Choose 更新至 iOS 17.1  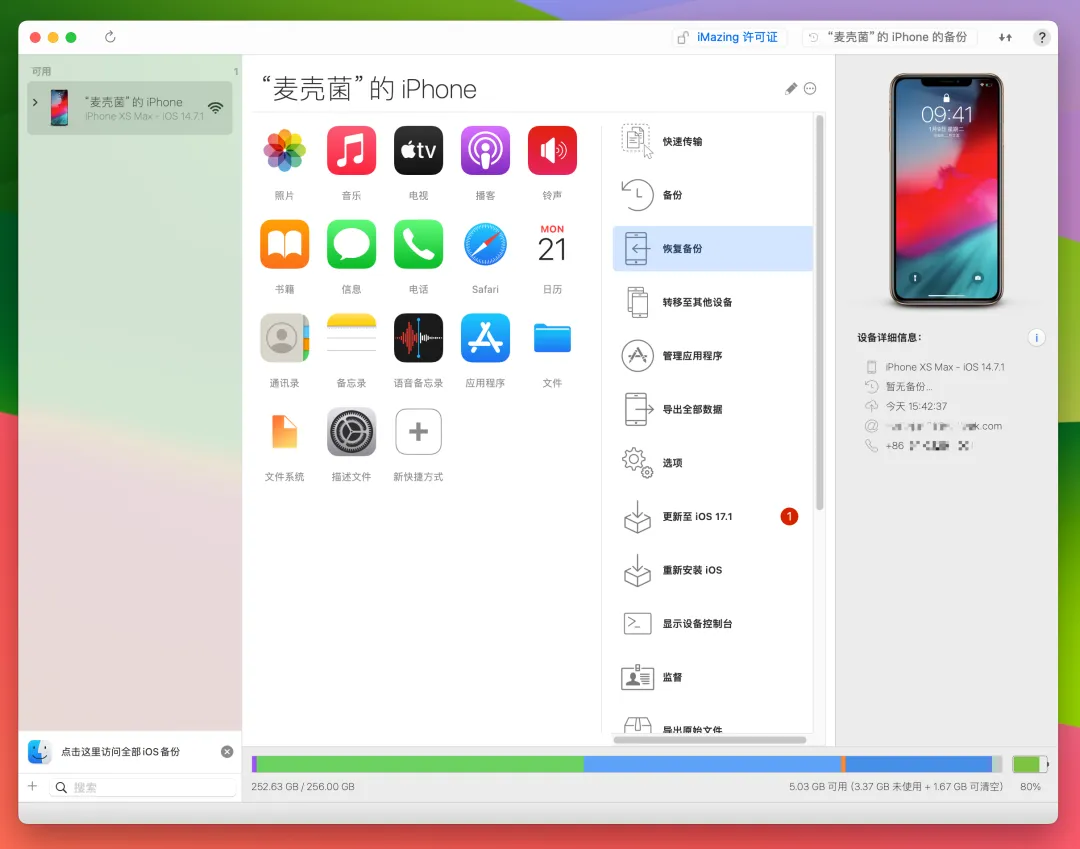pos(712,516)
